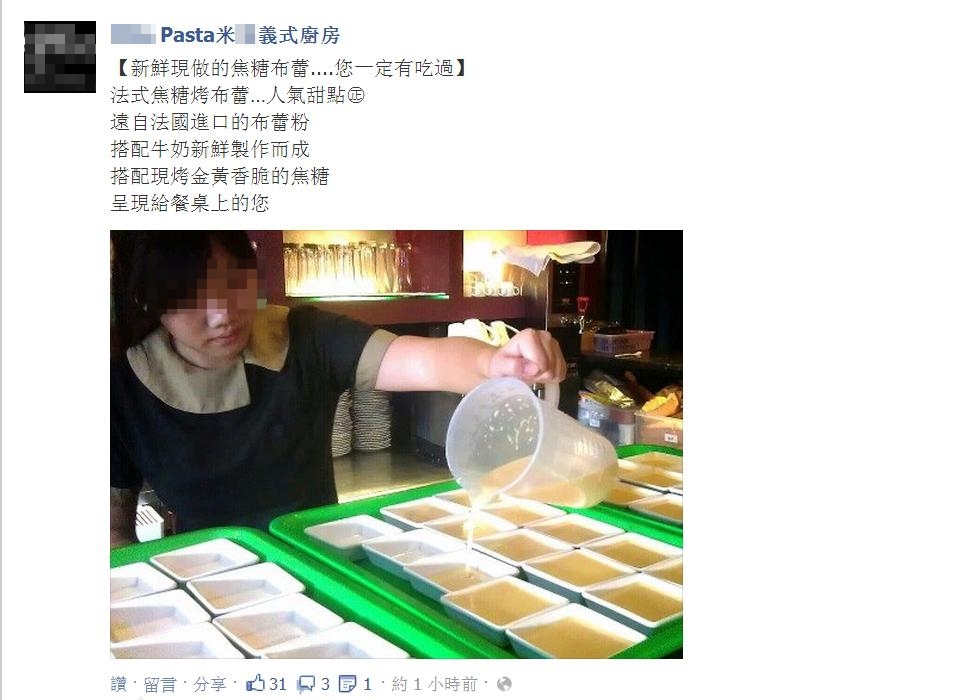
Task: Click the share count number 1
Action: pos(367,684)
